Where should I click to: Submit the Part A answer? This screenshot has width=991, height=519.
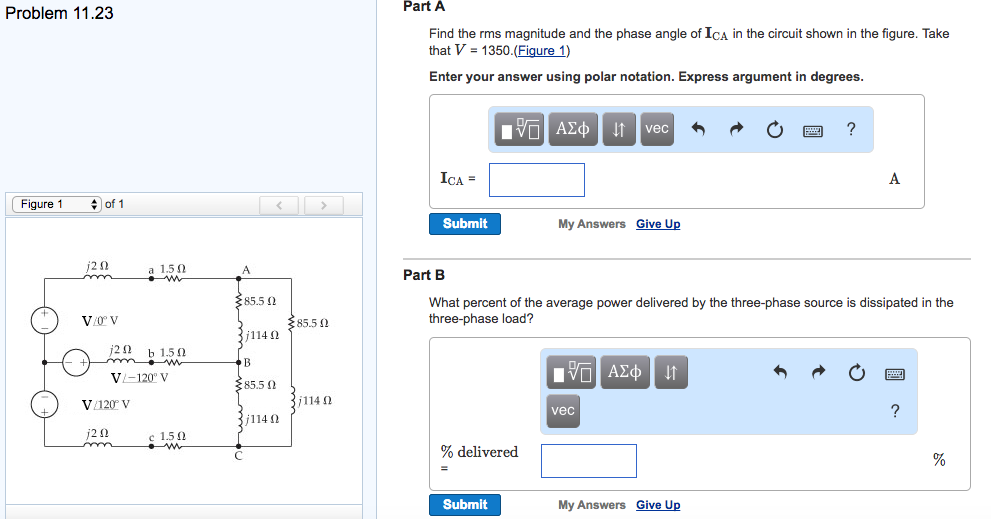(x=465, y=224)
